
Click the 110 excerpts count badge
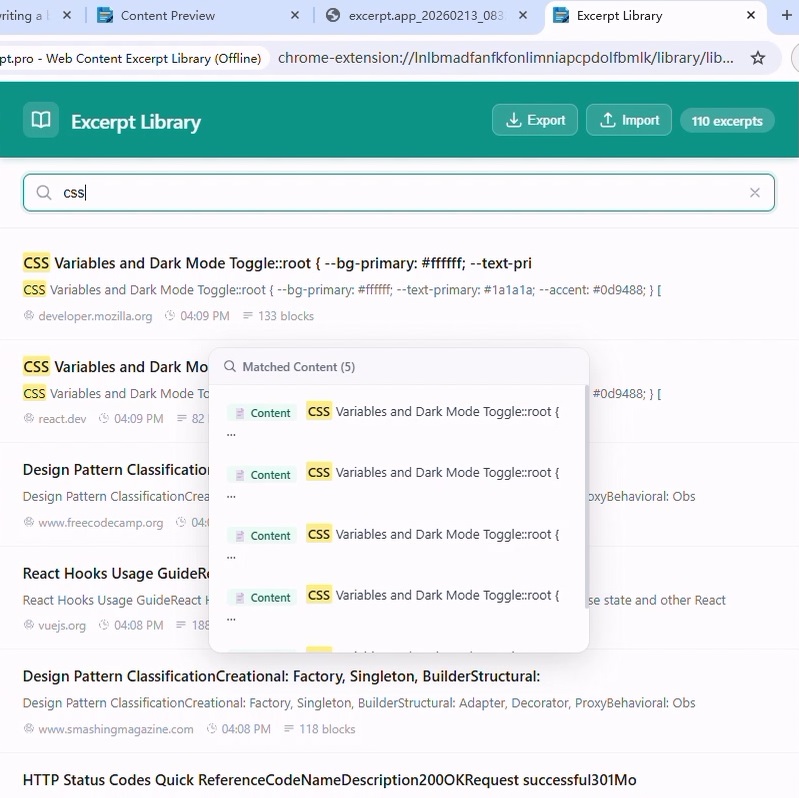click(x=727, y=121)
